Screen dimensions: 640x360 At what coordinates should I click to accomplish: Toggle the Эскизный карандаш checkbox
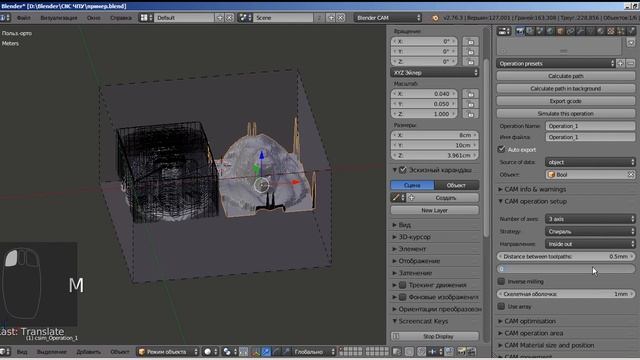(x=403, y=170)
